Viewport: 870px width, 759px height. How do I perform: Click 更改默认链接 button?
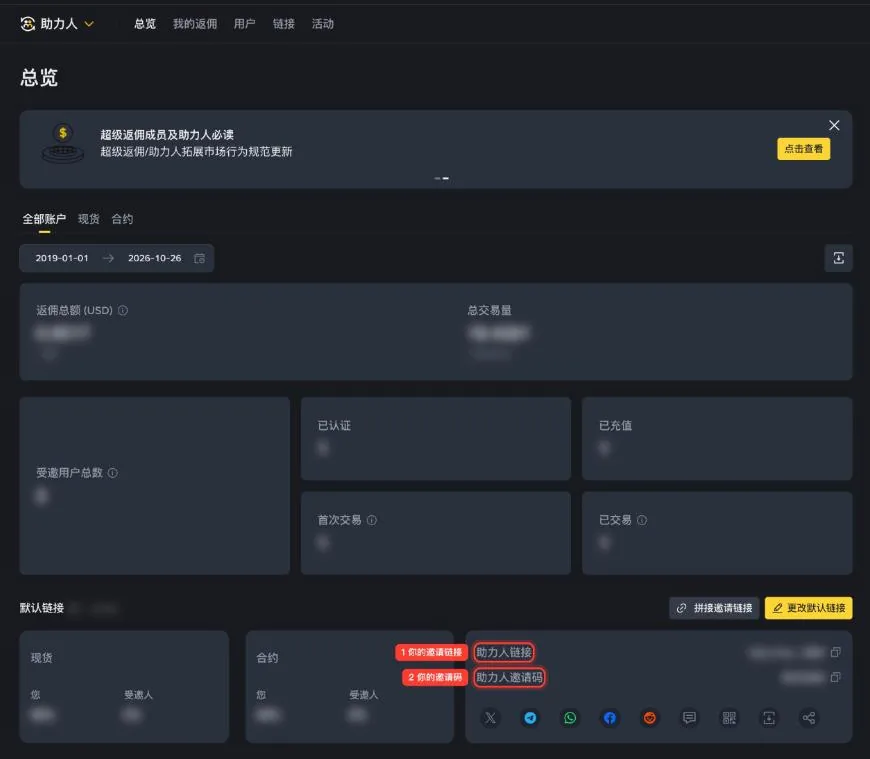click(x=808, y=608)
